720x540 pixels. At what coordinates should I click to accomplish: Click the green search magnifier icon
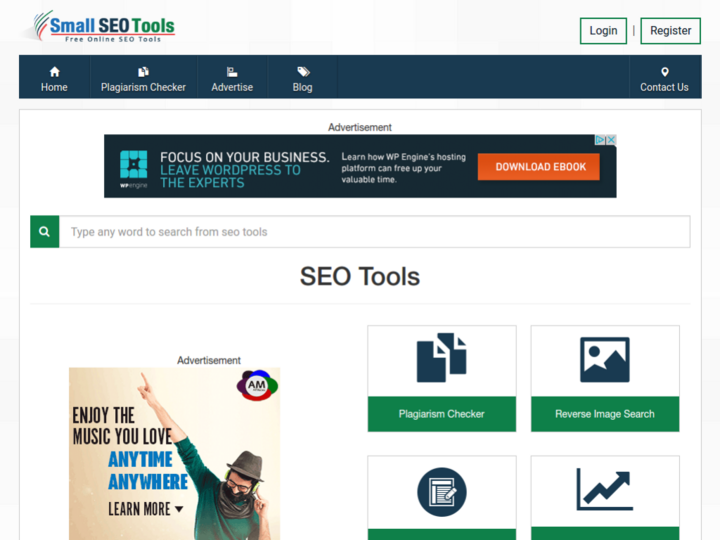click(45, 231)
